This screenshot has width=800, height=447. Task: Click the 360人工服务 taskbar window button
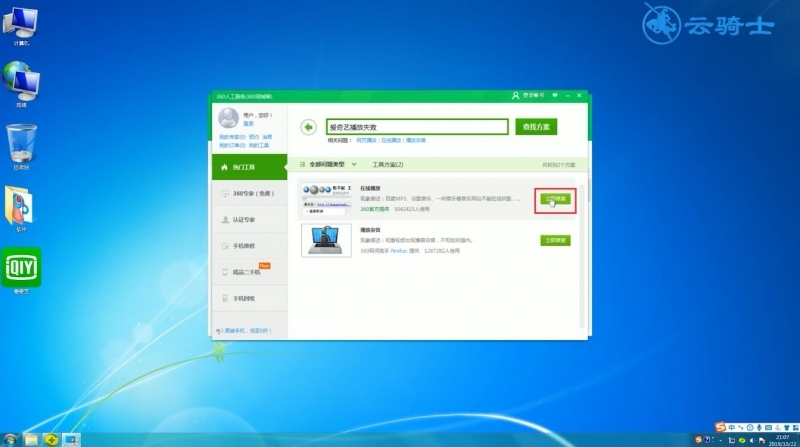tap(71, 439)
